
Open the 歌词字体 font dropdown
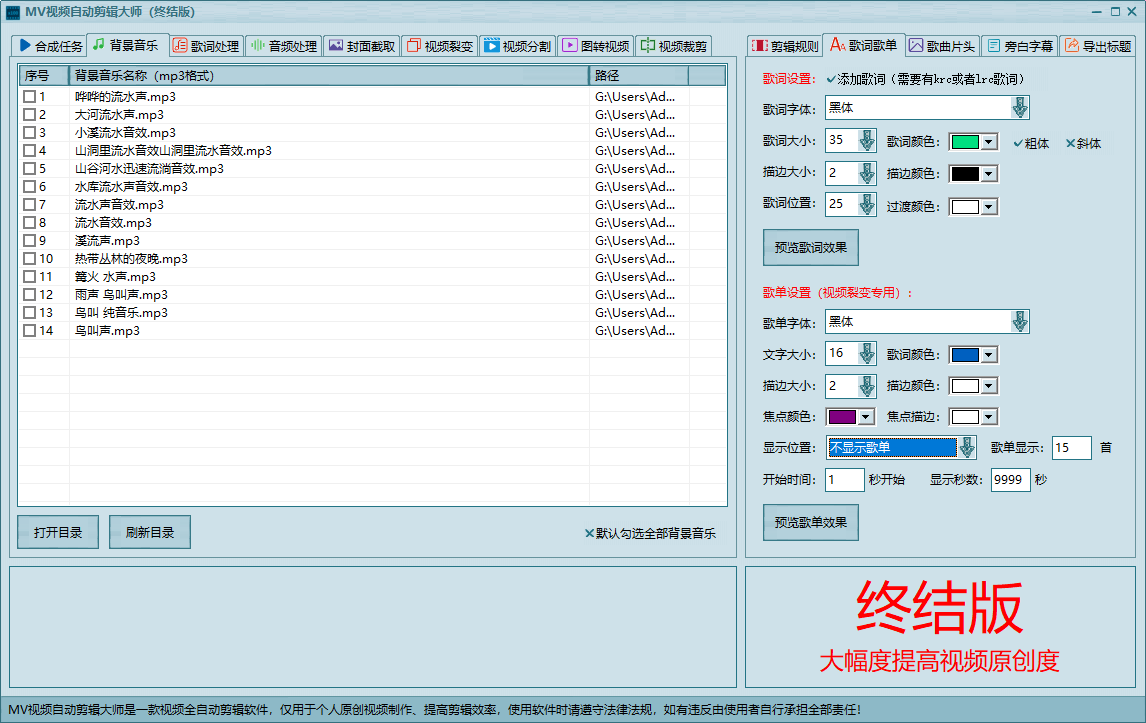click(x=1018, y=108)
